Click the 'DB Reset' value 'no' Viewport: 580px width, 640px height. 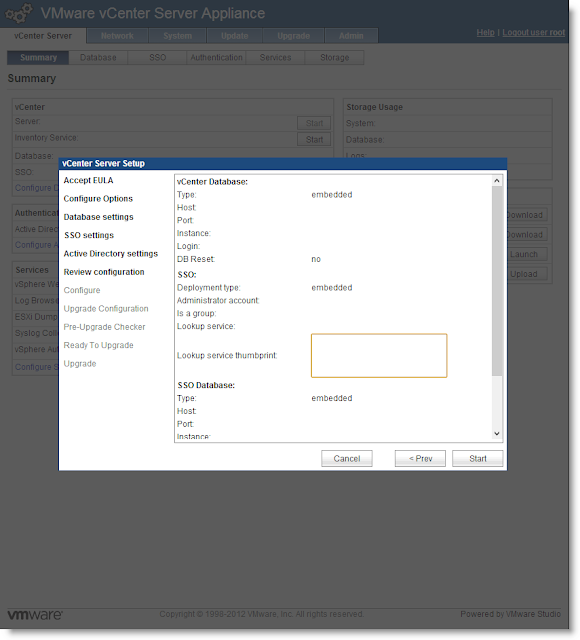click(316, 259)
